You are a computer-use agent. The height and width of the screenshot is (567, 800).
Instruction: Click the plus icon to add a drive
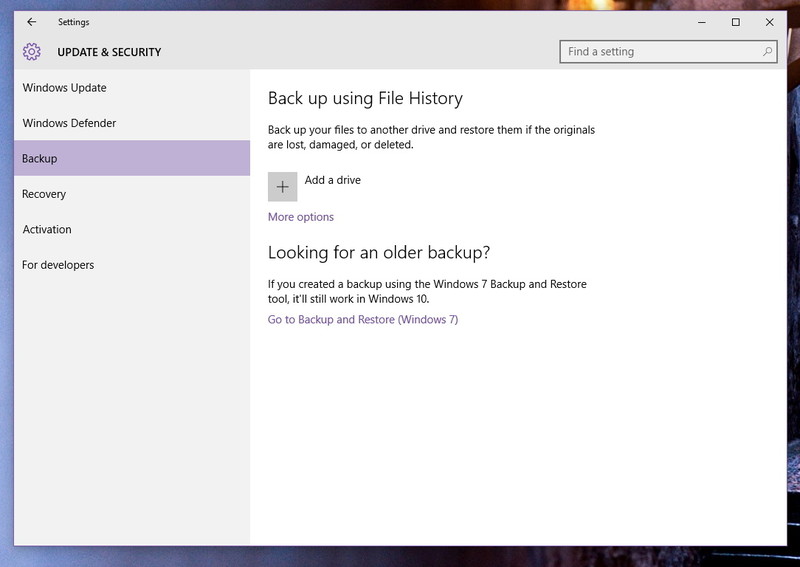[282, 187]
